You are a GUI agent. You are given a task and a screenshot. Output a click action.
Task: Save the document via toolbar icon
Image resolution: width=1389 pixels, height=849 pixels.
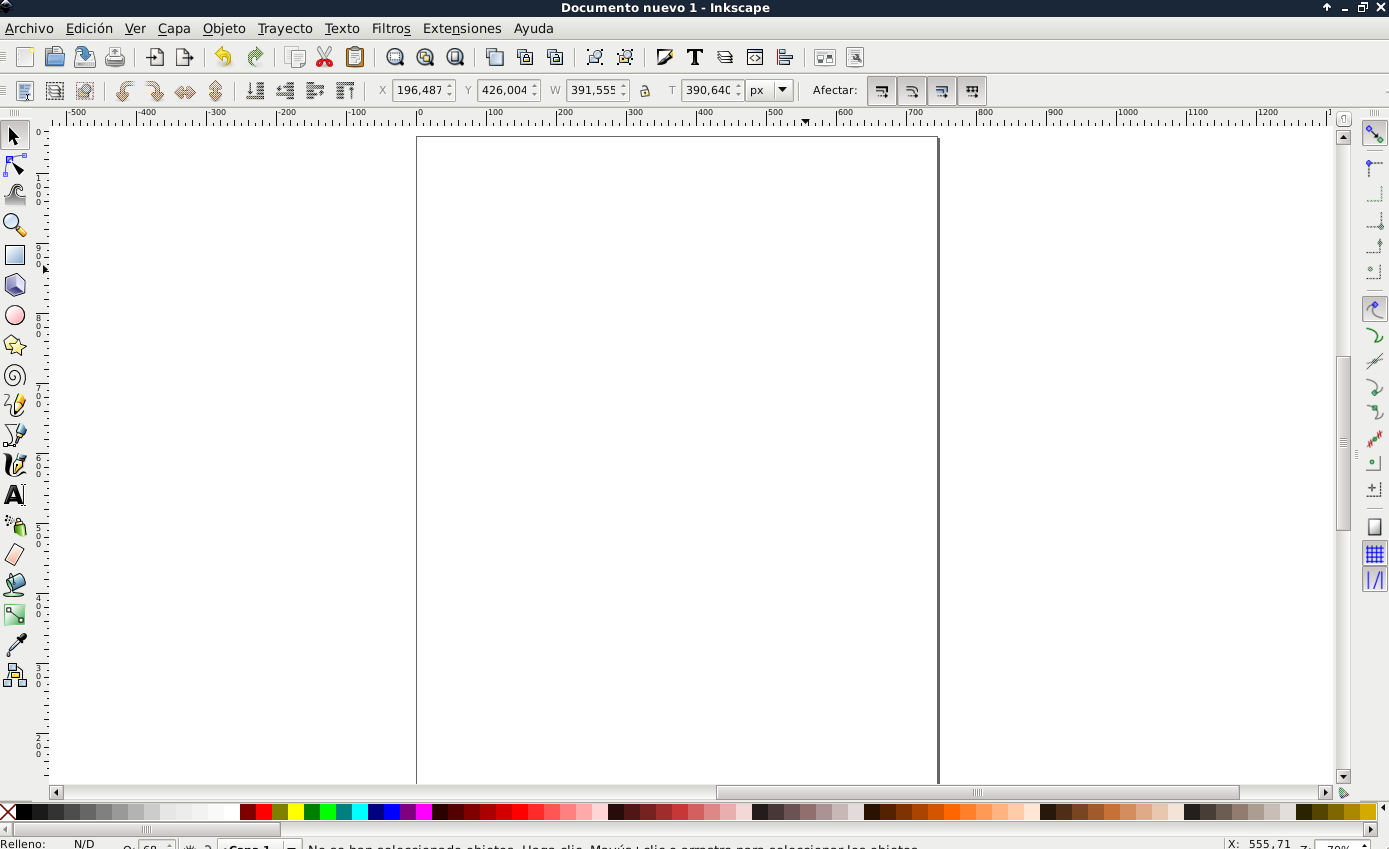[85, 57]
